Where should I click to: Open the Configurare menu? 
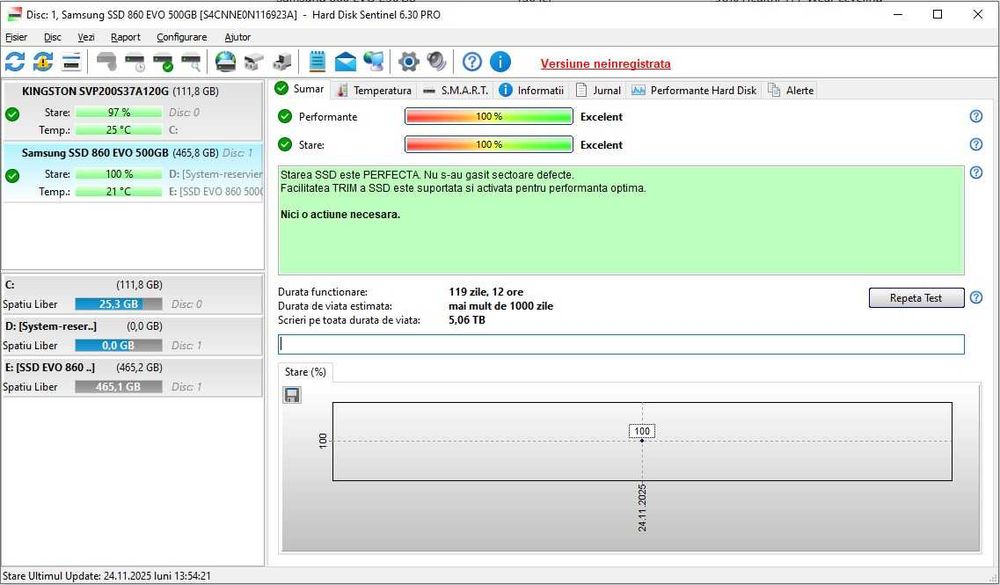tap(182, 37)
